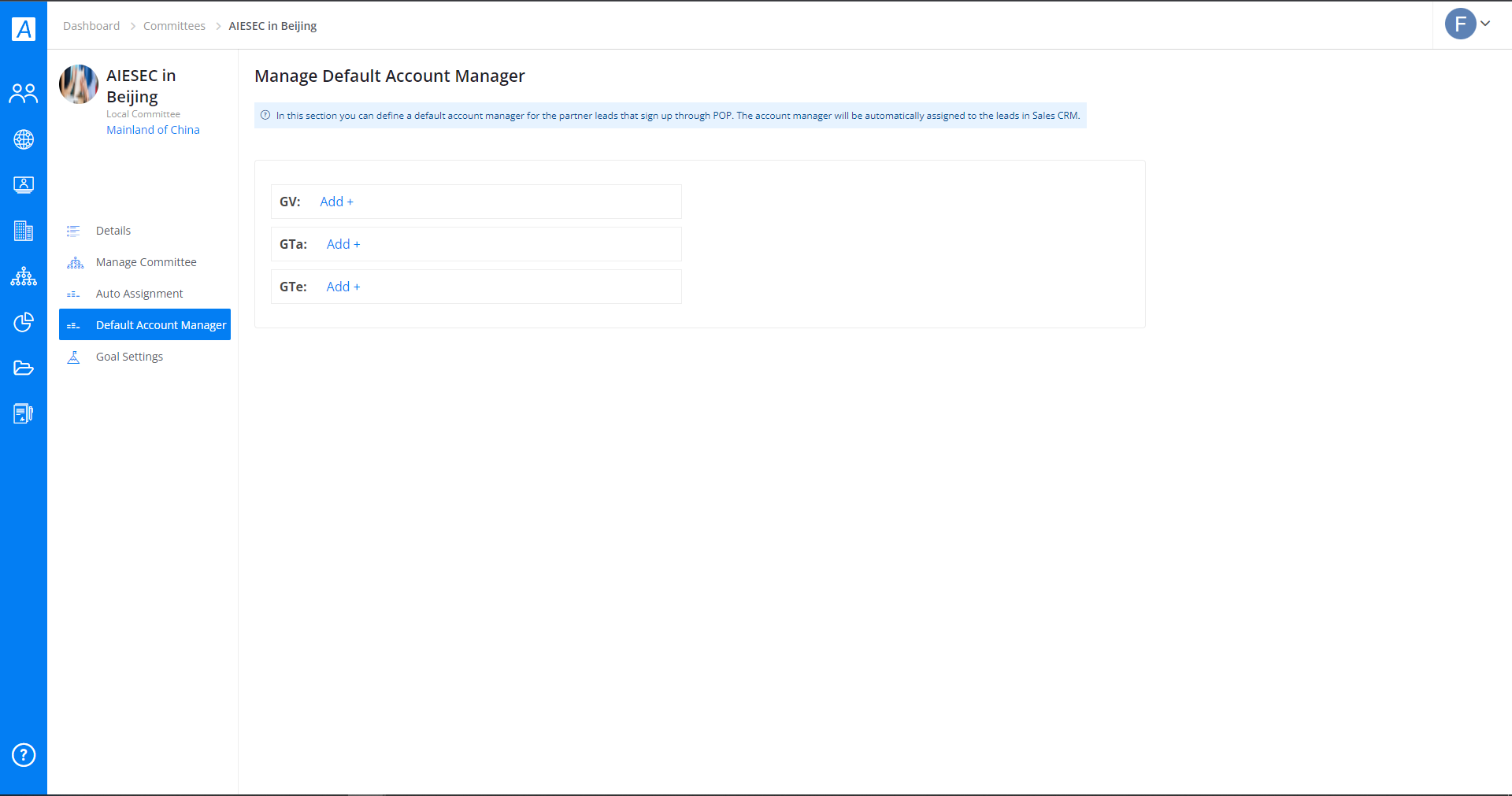Click the Manage Default Account Manager heading
The height and width of the screenshot is (796, 1512).
tap(389, 76)
